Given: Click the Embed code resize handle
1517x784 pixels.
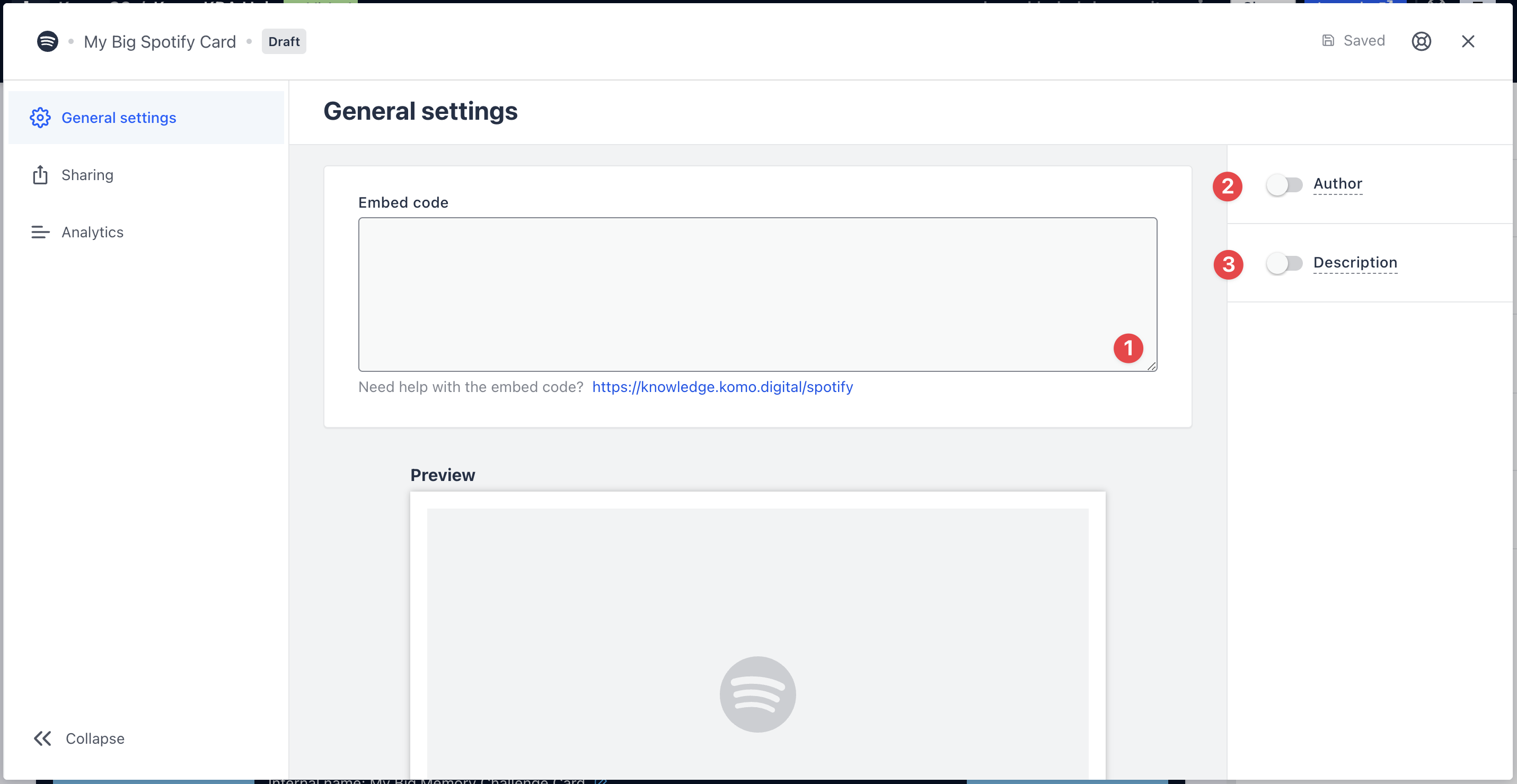Looking at the screenshot, I should point(1151,366).
